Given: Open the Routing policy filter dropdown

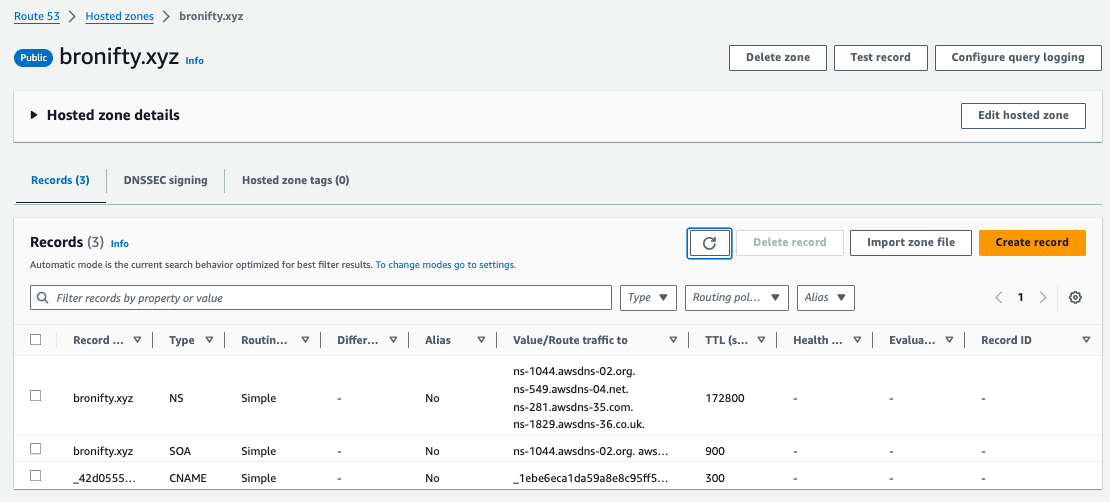Looking at the screenshot, I should tap(736, 298).
